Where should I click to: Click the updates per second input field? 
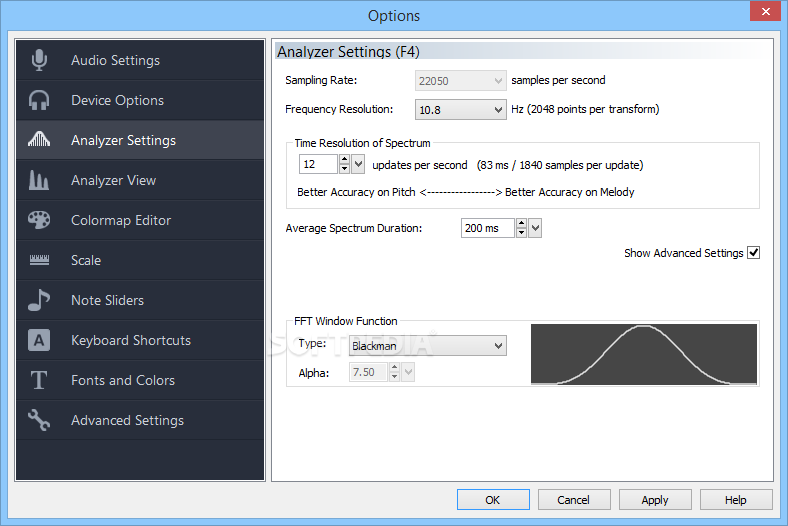point(319,164)
